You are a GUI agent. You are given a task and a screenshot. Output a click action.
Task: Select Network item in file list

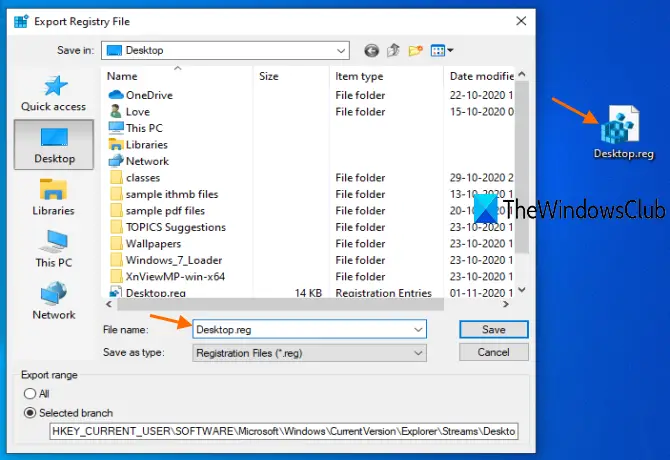[139, 161]
